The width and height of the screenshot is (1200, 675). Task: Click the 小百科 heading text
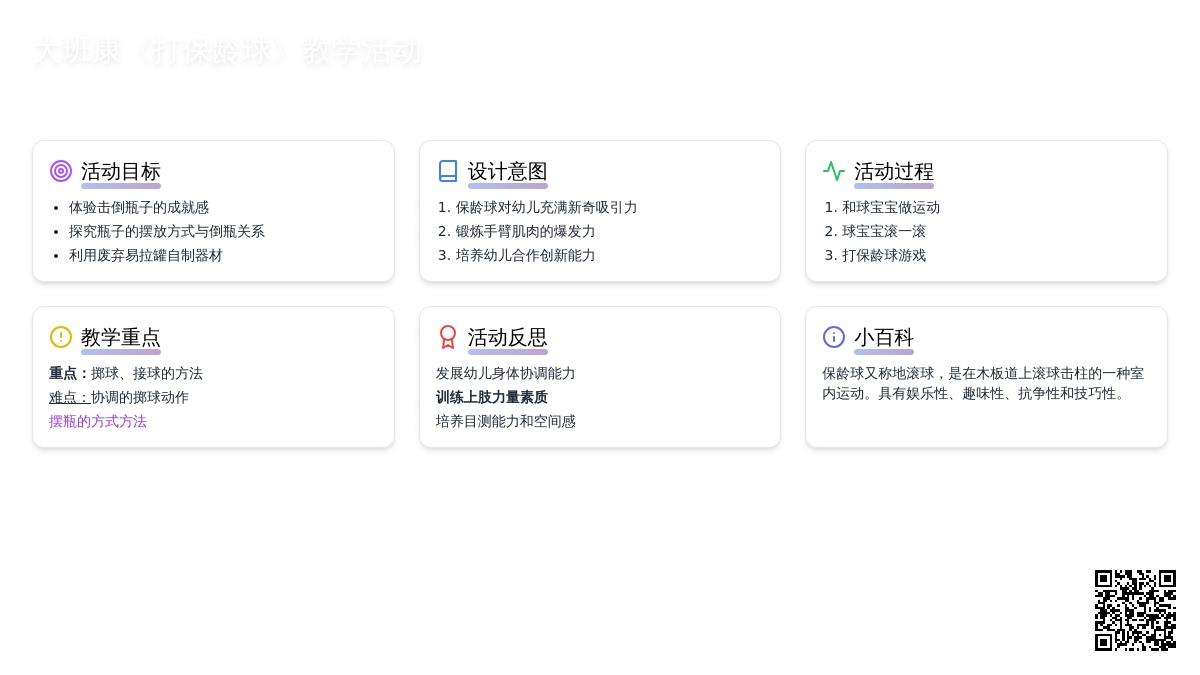[x=883, y=338]
